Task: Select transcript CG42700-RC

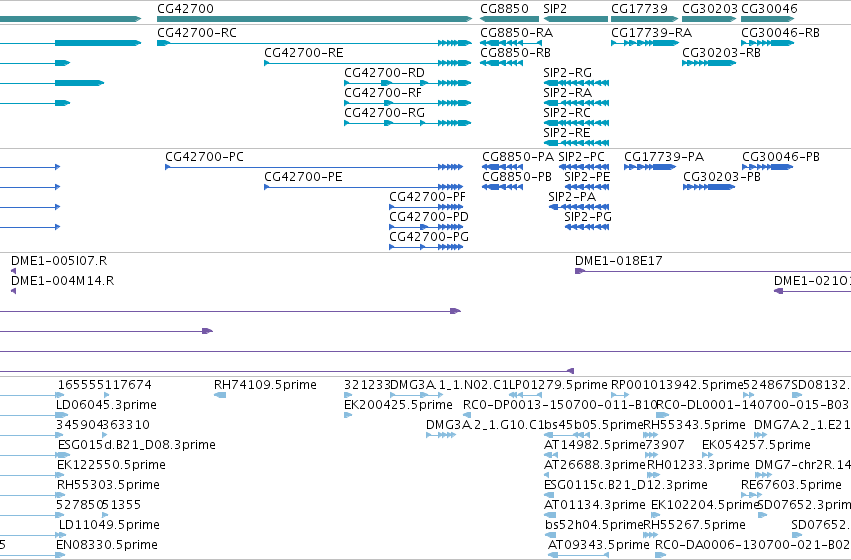Action: point(314,43)
